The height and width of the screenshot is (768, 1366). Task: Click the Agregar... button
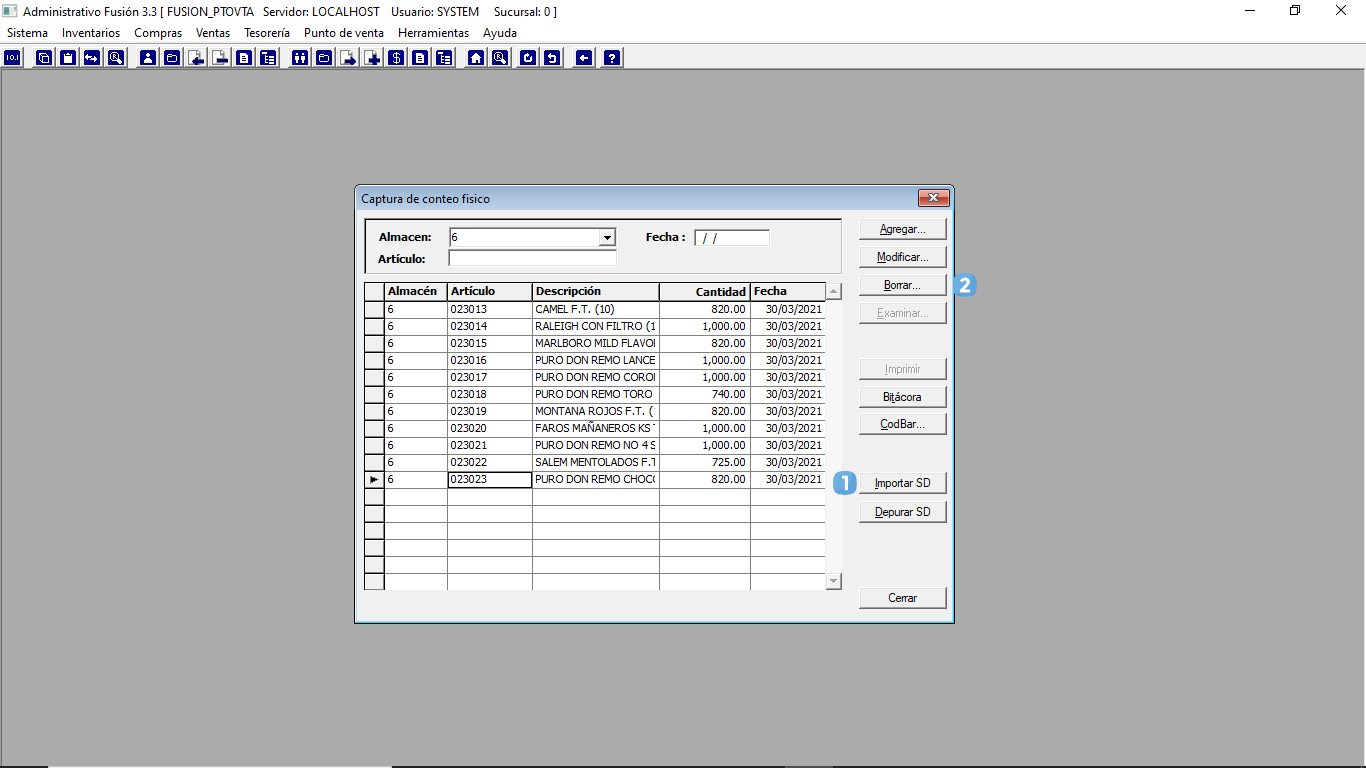[x=903, y=229]
